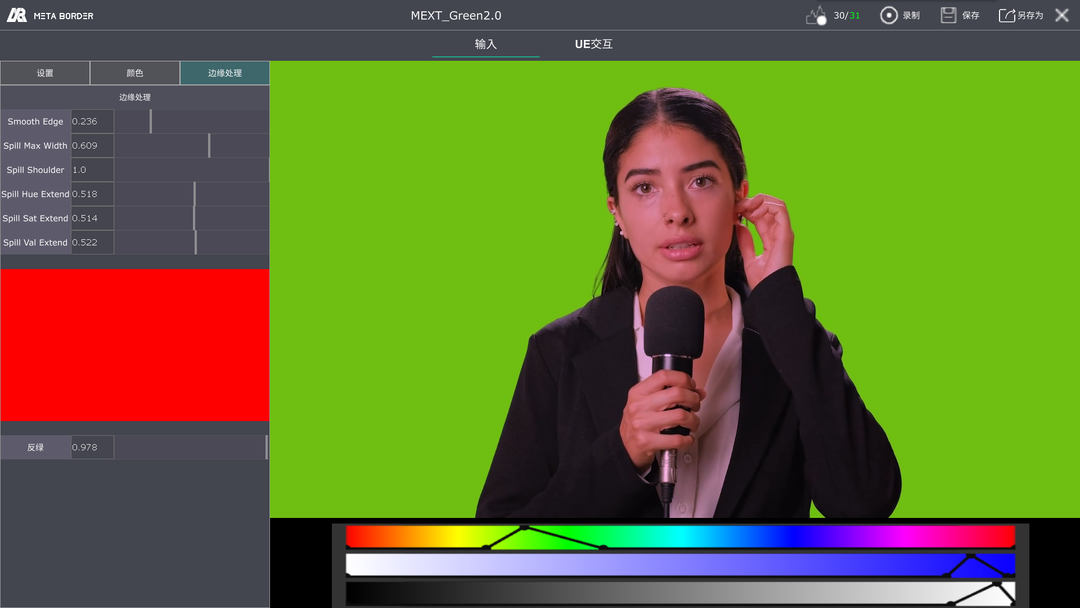Open Save As with the 另存为 icon
The width and height of the screenshot is (1080, 608).
pos(1007,15)
